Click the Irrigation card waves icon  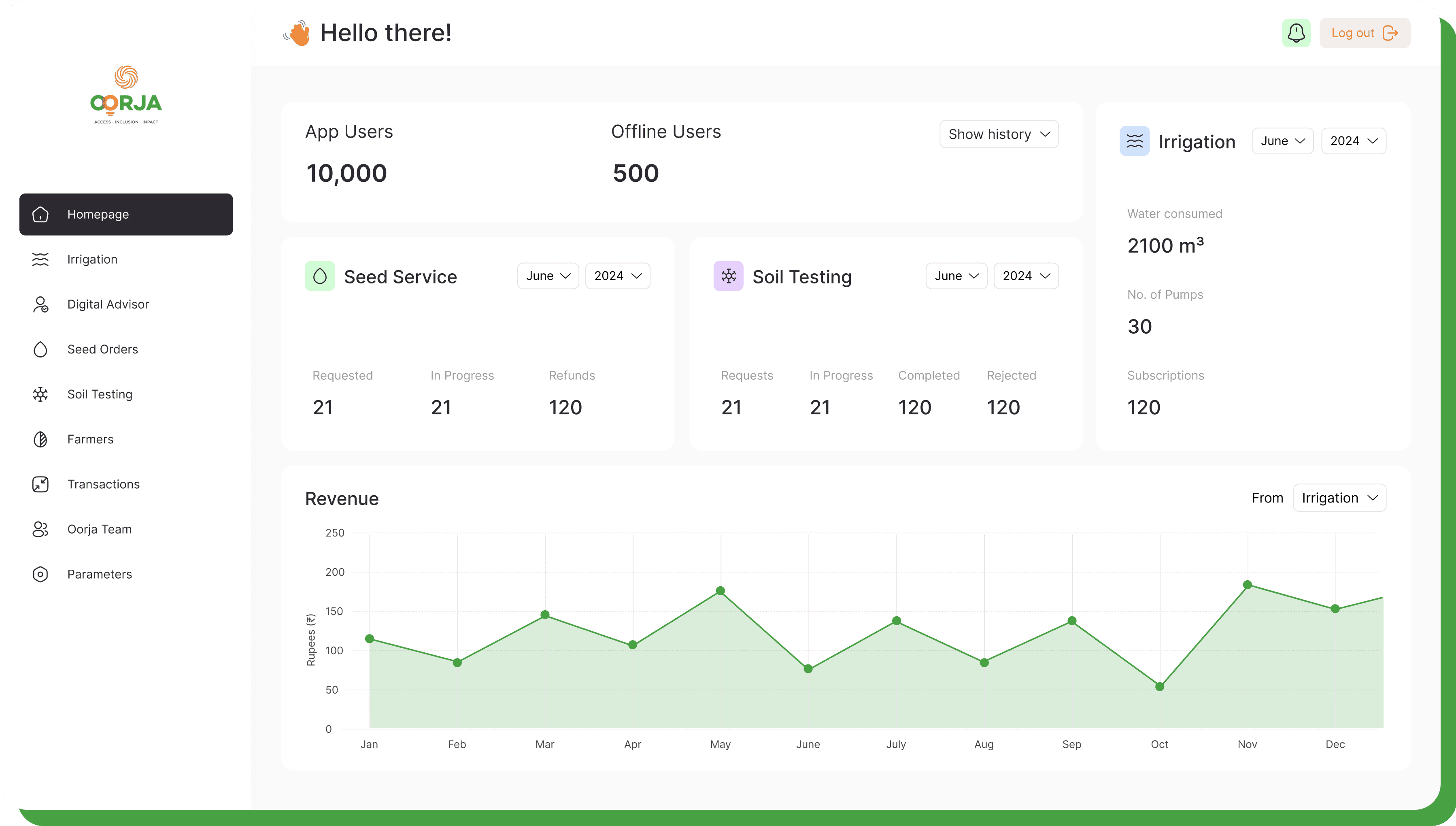point(1134,141)
